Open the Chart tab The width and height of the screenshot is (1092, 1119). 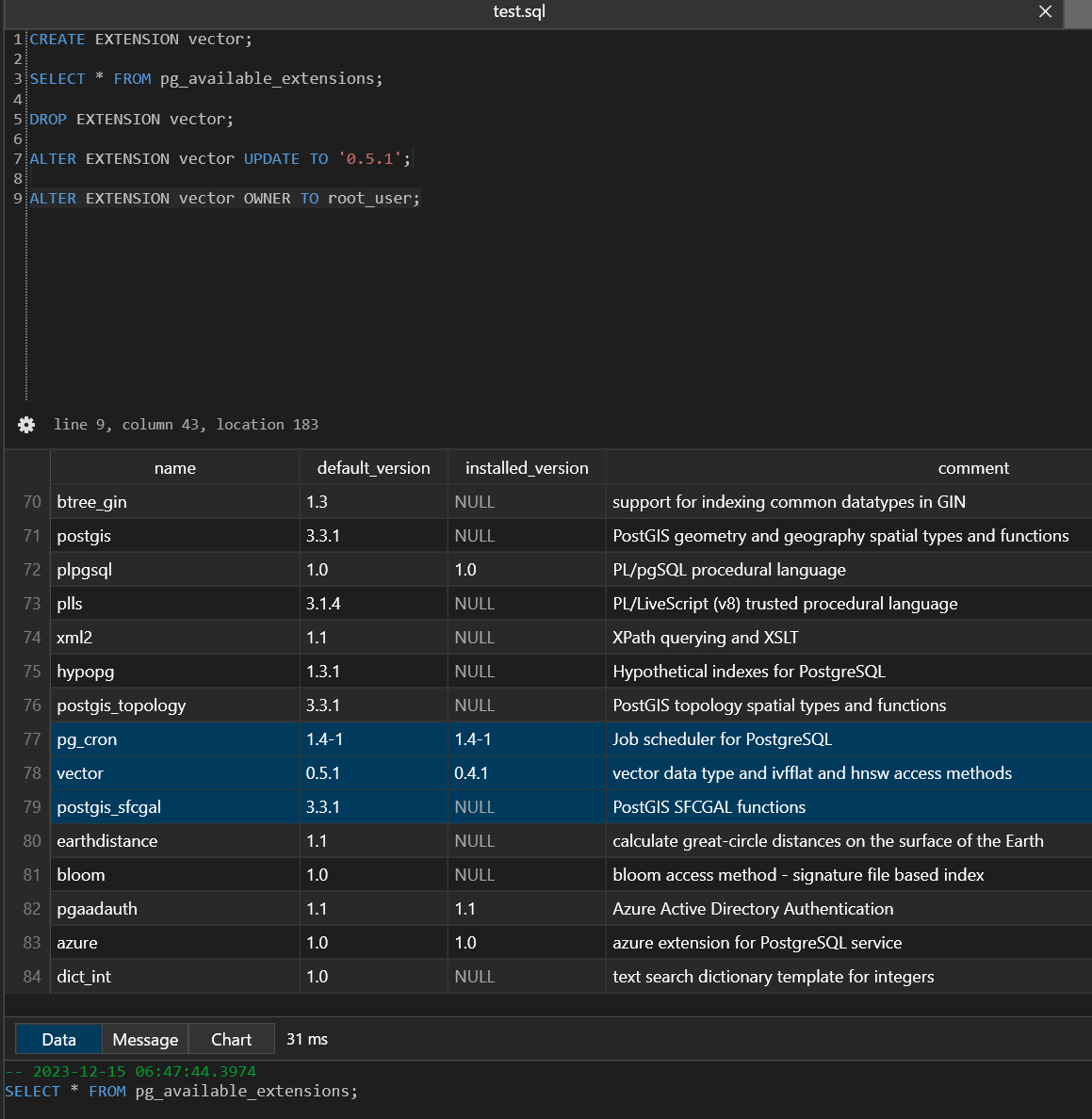pyautogui.click(x=231, y=1039)
